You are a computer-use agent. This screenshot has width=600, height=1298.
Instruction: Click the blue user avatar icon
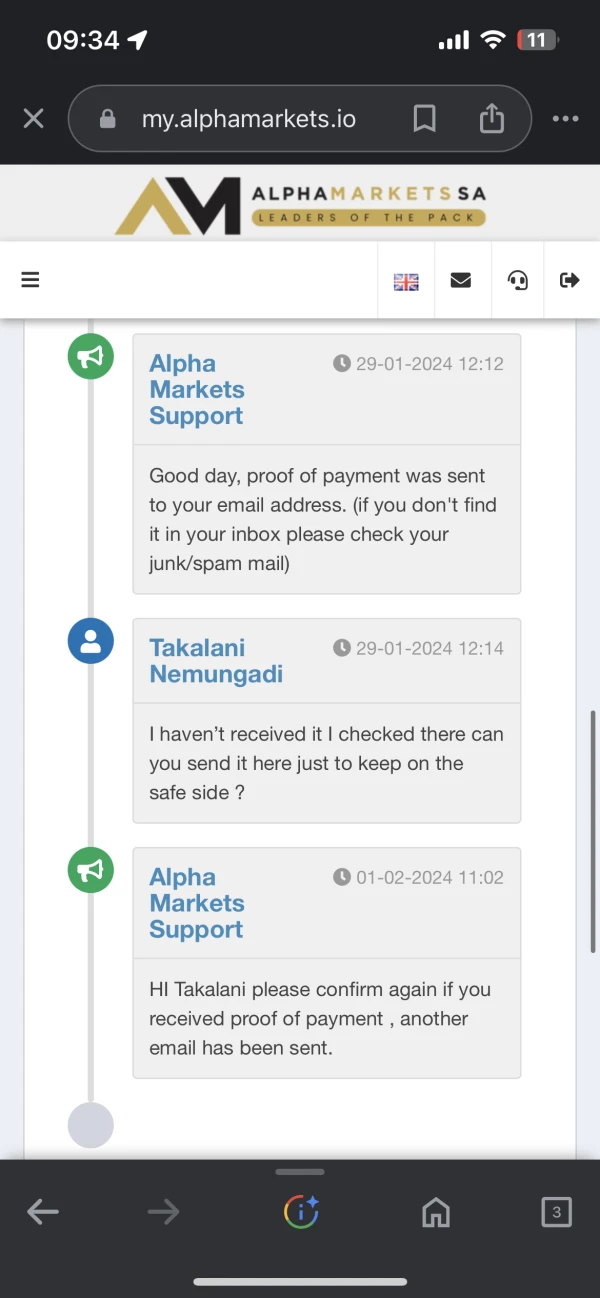coord(90,641)
